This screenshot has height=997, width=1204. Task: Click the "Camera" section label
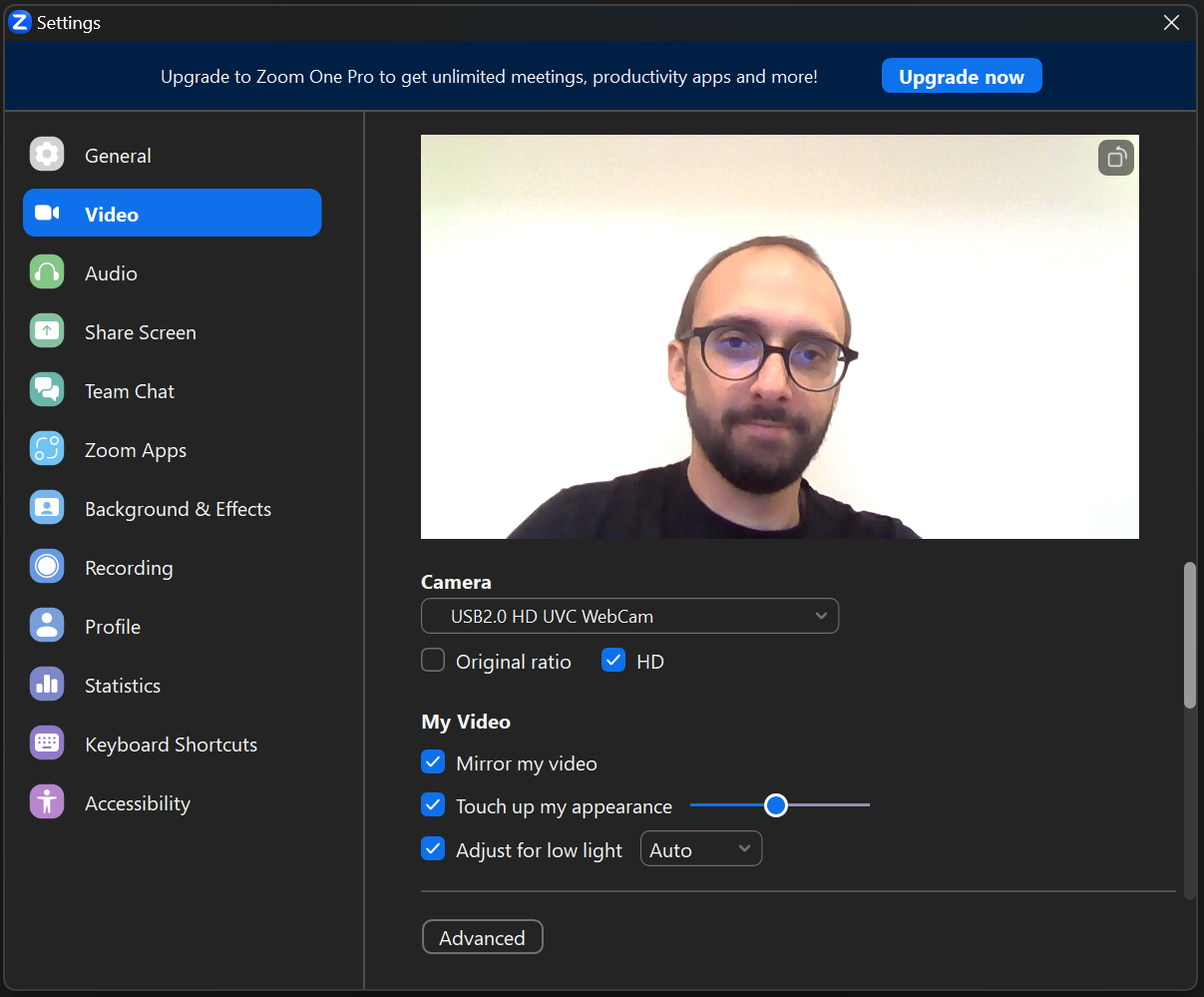456,582
